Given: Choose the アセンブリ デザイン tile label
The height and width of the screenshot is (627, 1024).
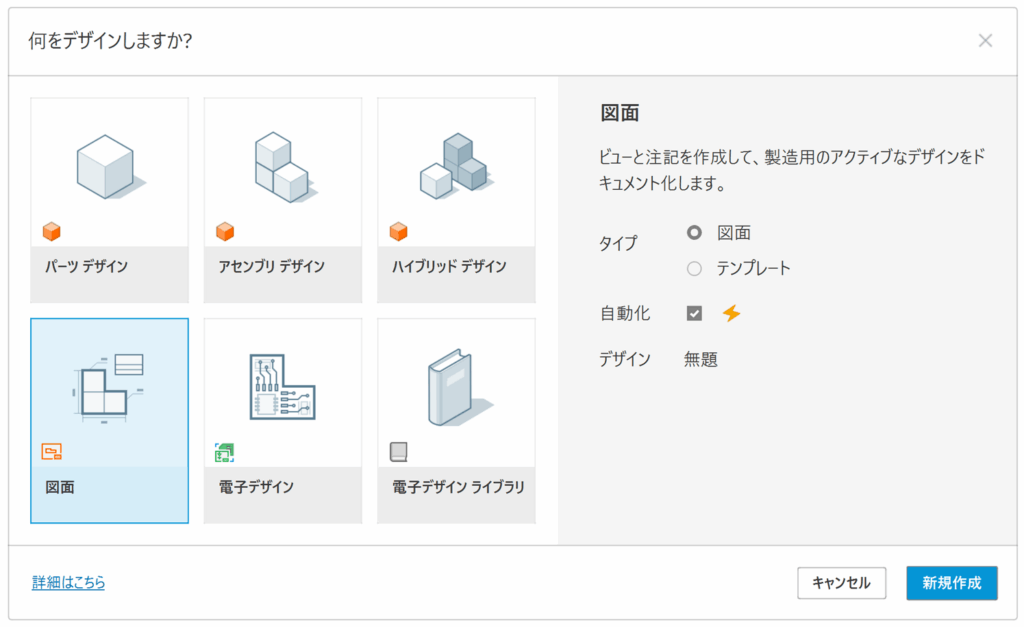Looking at the screenshot, I should (272, 266).
